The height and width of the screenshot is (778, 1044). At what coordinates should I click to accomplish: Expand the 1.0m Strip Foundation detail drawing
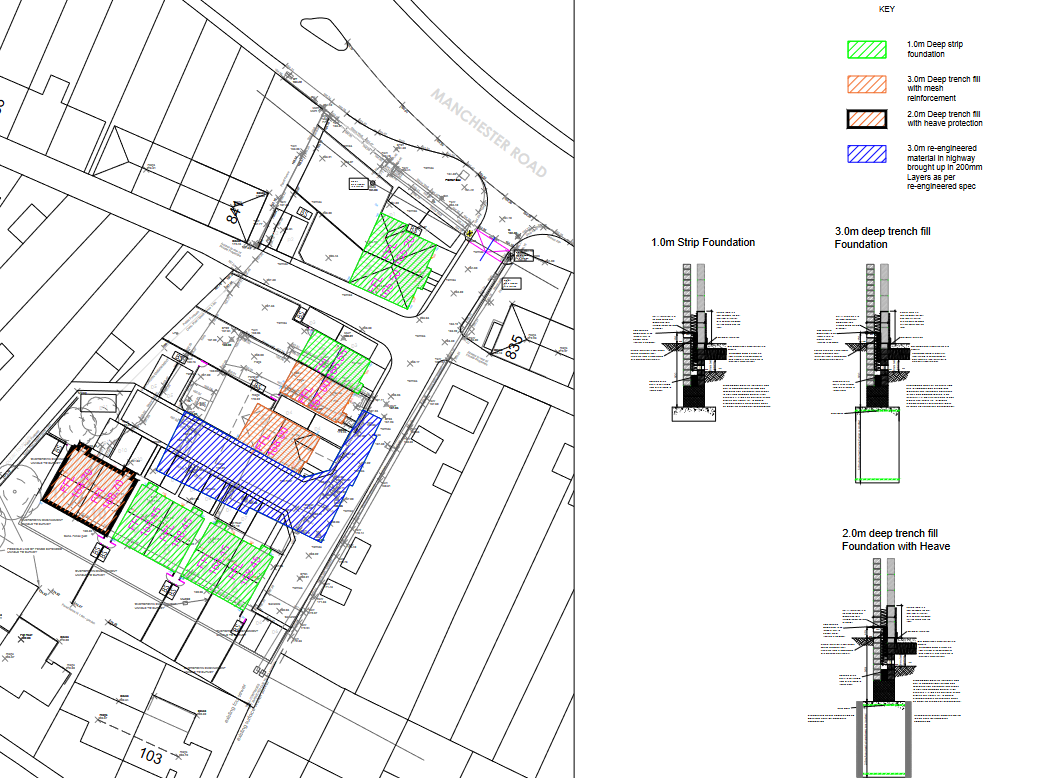pos(703,242)
